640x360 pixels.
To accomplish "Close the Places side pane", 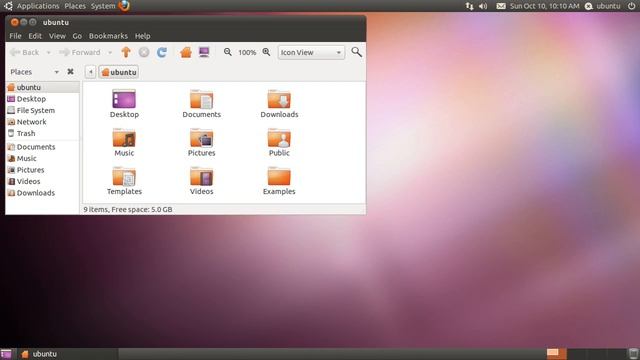I will (x=70, y=71).
